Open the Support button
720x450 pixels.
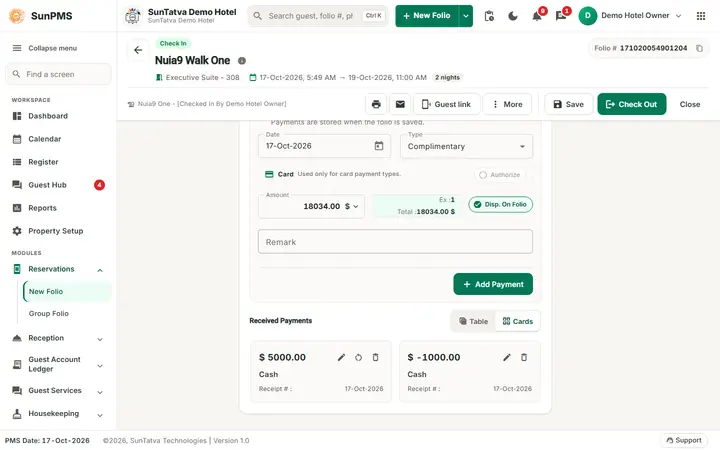click(x=684, y=440)
